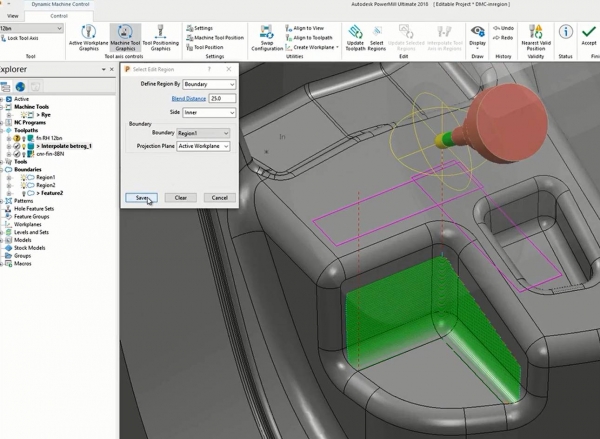Click Undo in History group

point(503,28)
